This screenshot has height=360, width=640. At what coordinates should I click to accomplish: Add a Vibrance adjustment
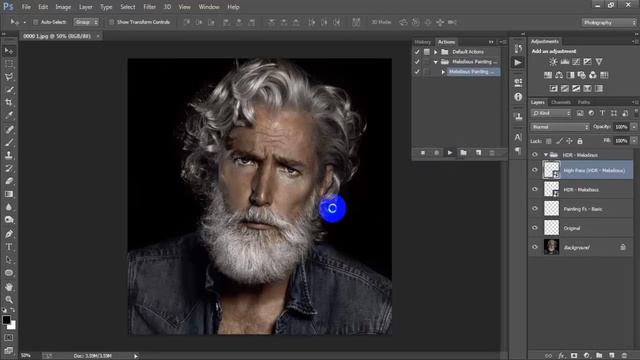(599, 62)
